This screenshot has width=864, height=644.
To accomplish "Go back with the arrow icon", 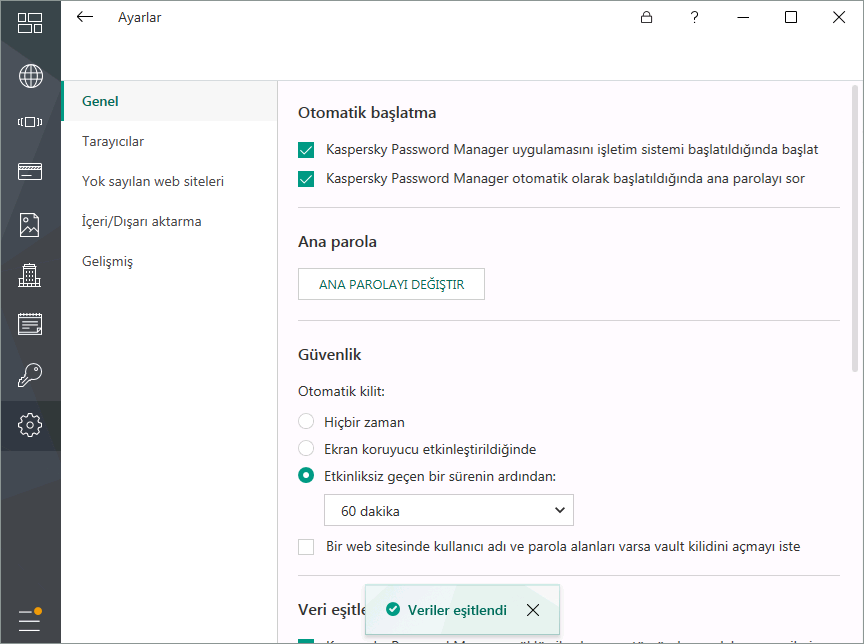I will pos(85,17).
